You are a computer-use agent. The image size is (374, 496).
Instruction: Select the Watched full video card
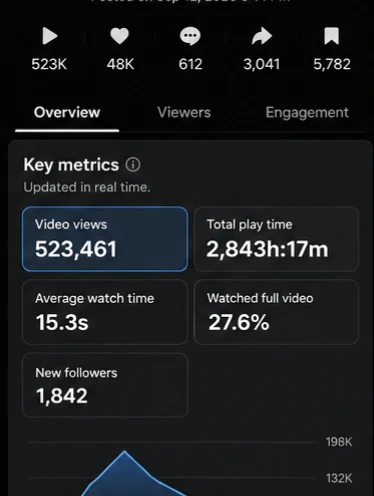click(276, 312)
